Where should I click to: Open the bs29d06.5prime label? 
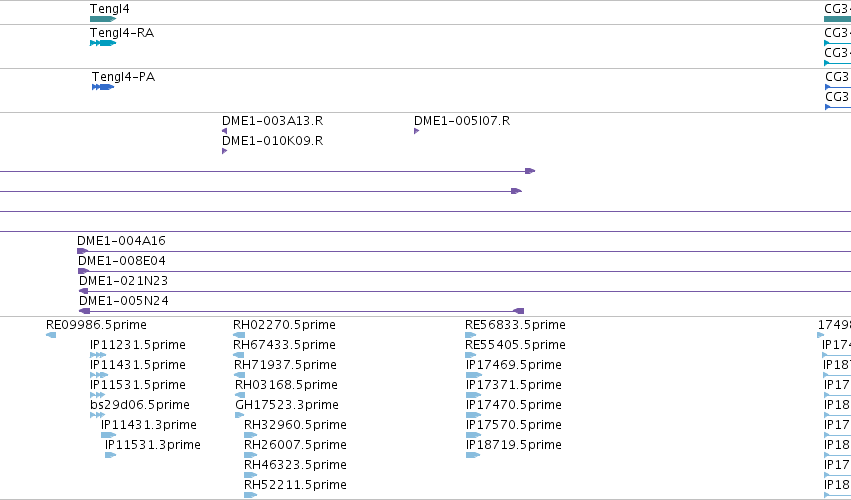tap(140, 404)
